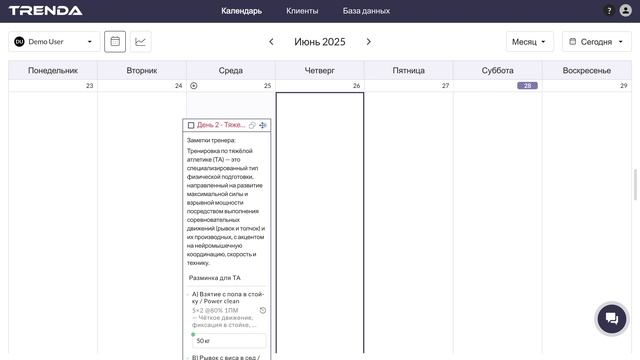Viewport: 640px width, 360px height.
Task: Click the Воскресенье column header
Action: (x=587, y=70)
